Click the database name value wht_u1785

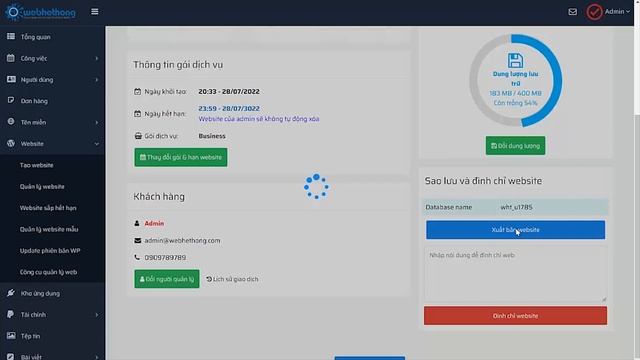516,207
